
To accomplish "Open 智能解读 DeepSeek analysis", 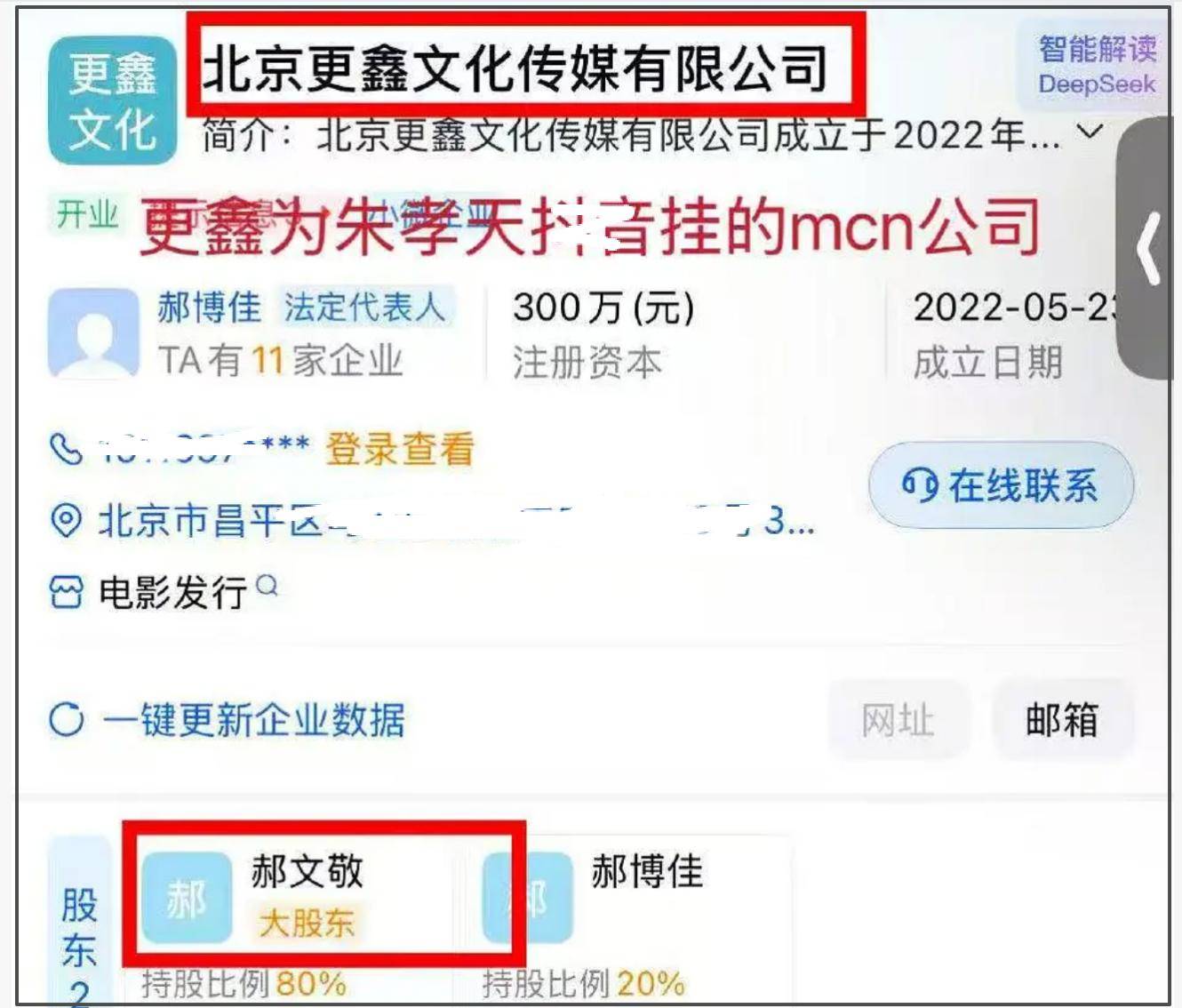I will (x=1098, y=64).
